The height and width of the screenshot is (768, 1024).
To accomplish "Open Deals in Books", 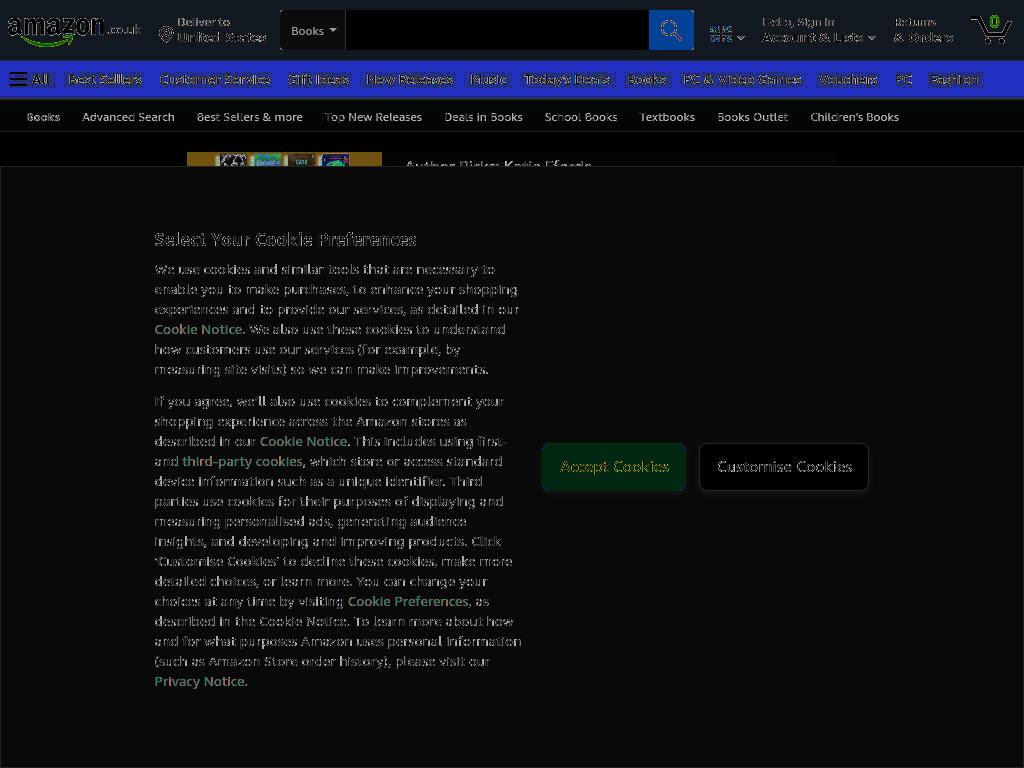I will [x=483, y=117].
